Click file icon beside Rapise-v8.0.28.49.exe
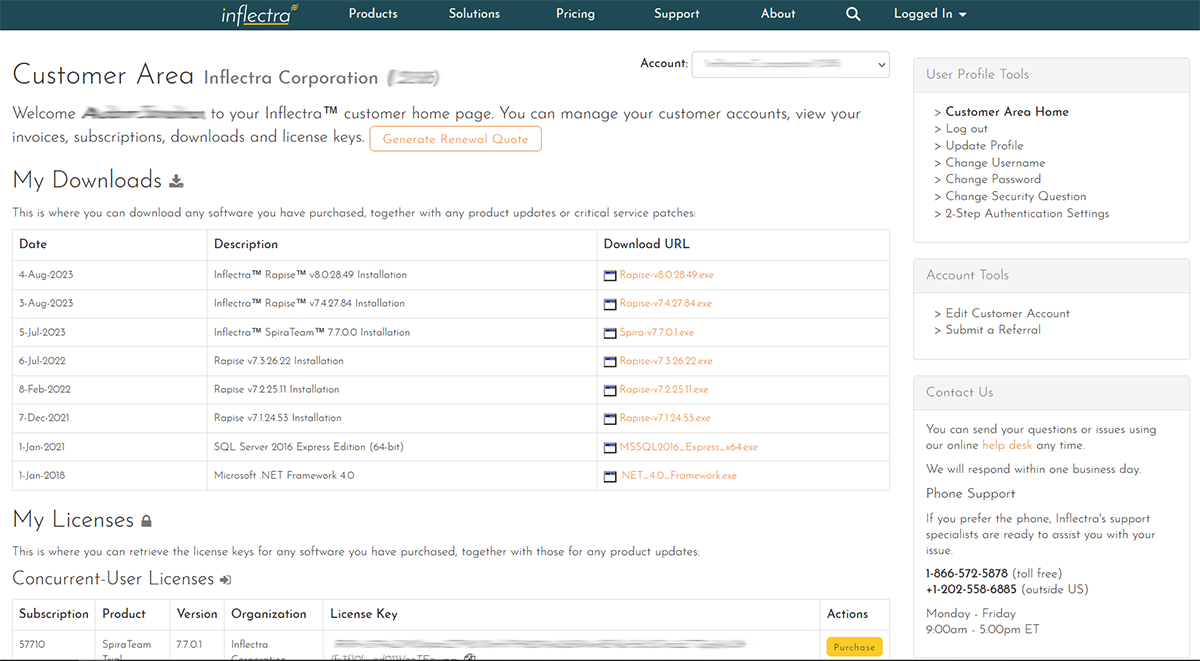The width and height of the screenshot is (1200, 661). click(610, 275)
